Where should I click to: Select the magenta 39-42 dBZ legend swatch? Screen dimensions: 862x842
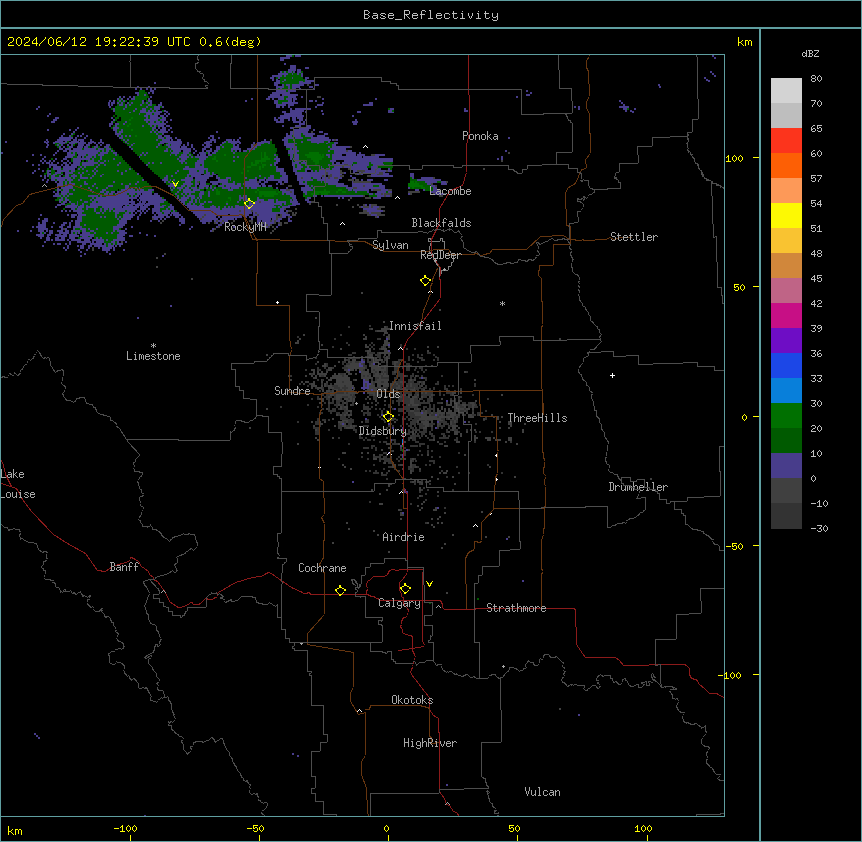786,315
